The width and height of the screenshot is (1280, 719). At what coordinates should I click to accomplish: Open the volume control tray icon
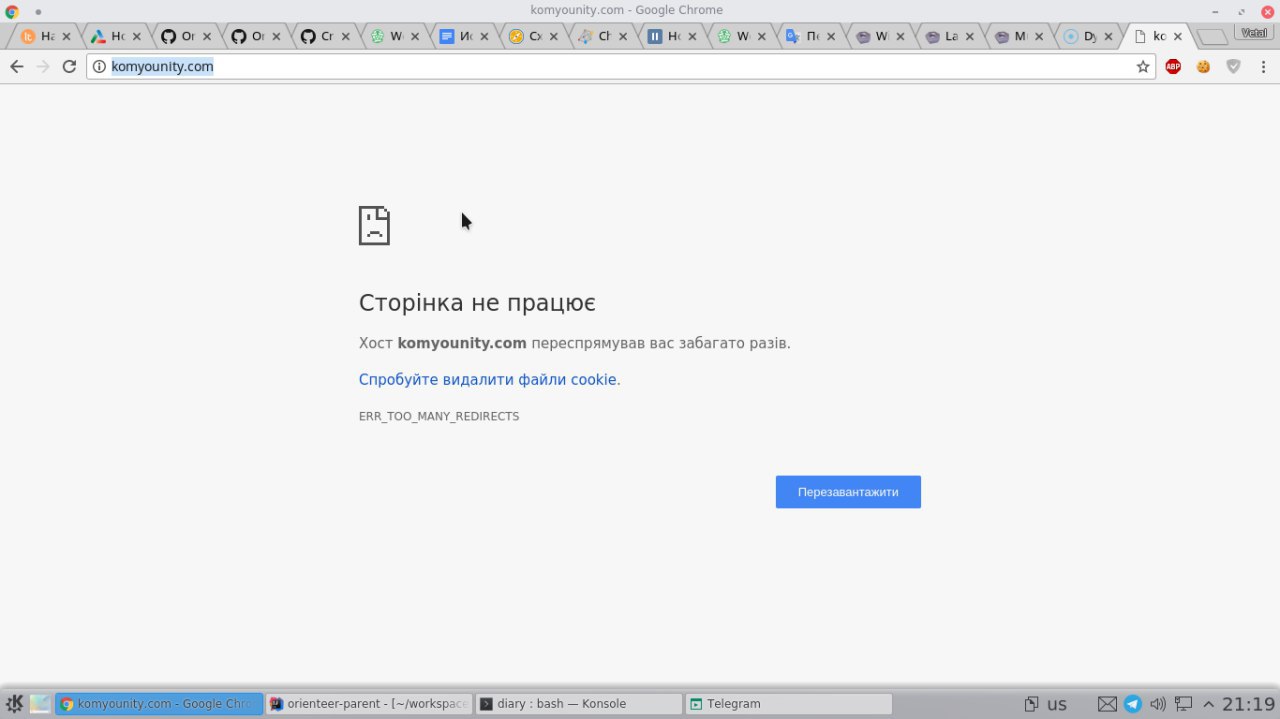point(1158,704)
